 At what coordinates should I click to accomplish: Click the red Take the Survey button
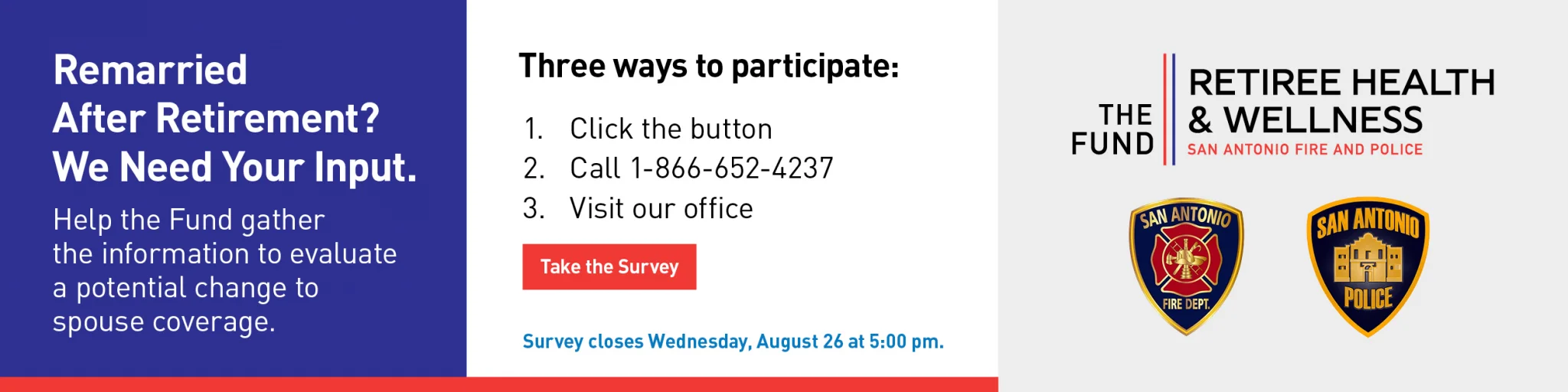(609, 266)
